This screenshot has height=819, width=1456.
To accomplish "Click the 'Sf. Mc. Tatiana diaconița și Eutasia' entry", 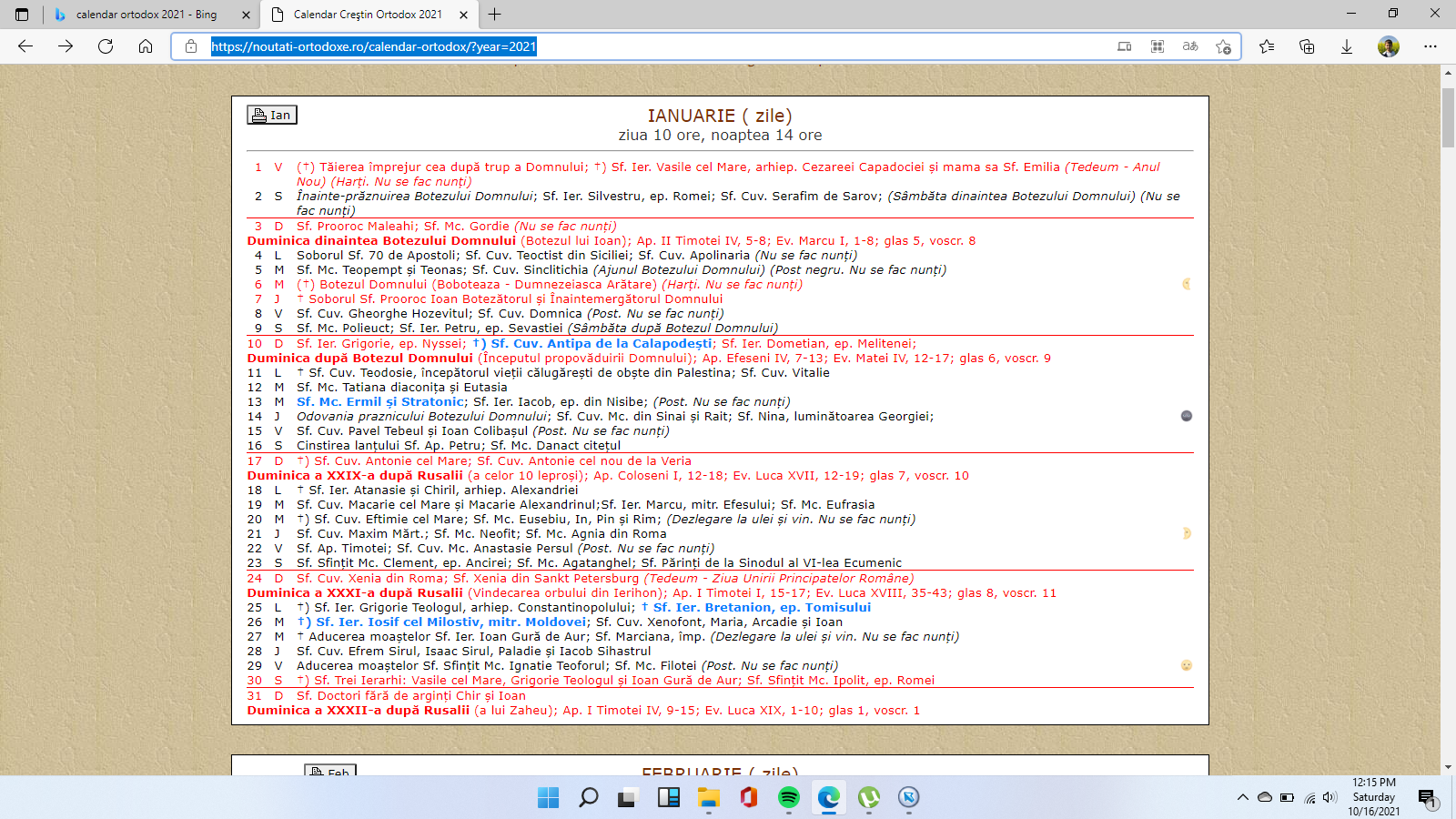I will point(402,387).
